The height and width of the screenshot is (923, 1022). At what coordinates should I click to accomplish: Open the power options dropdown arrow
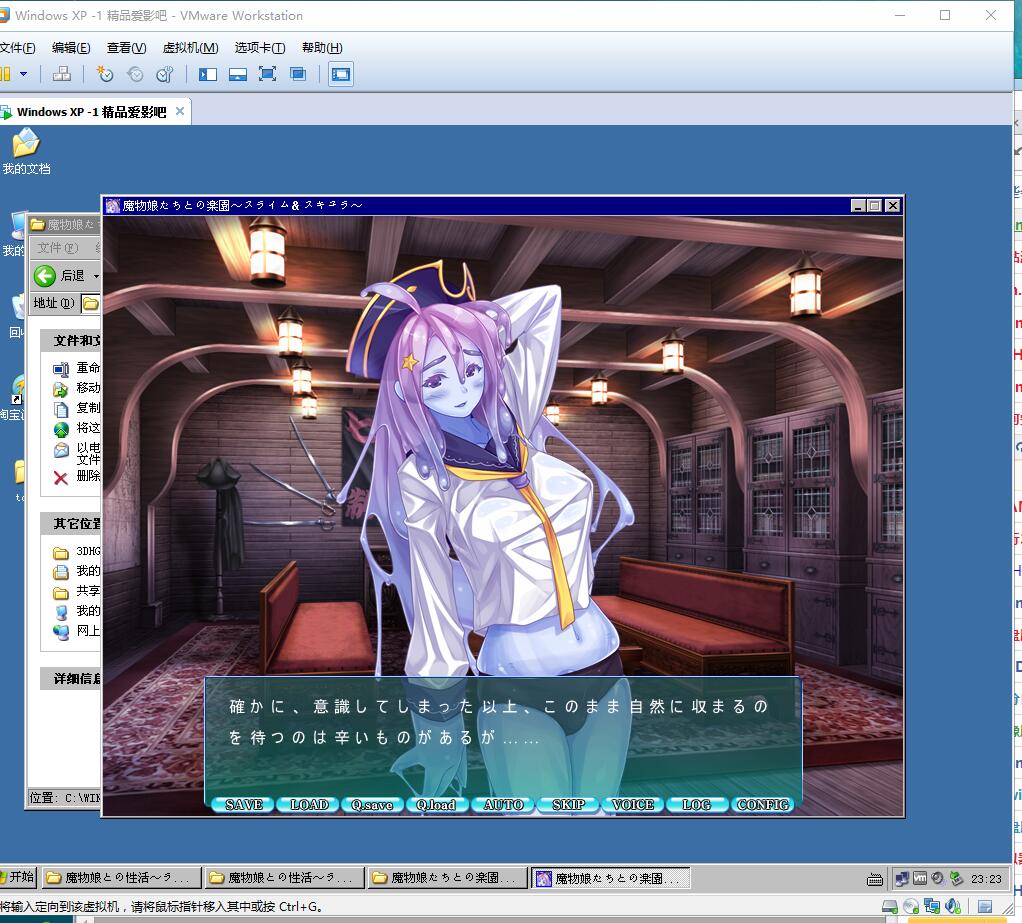coord(23,74)
